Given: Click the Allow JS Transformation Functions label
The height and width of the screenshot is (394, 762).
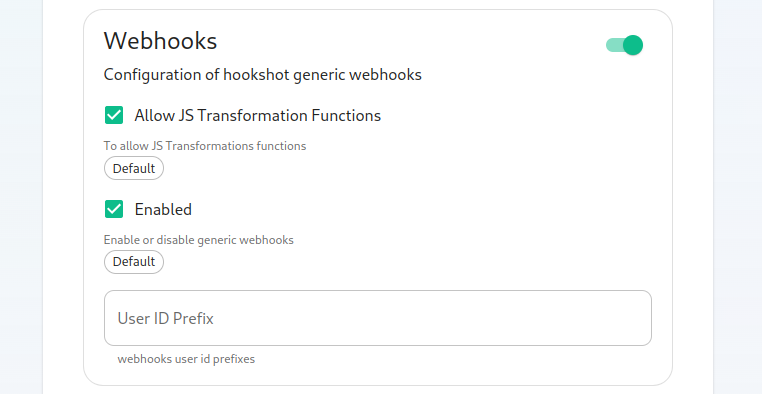Looking at the screenshot, I should coord(258,115).
